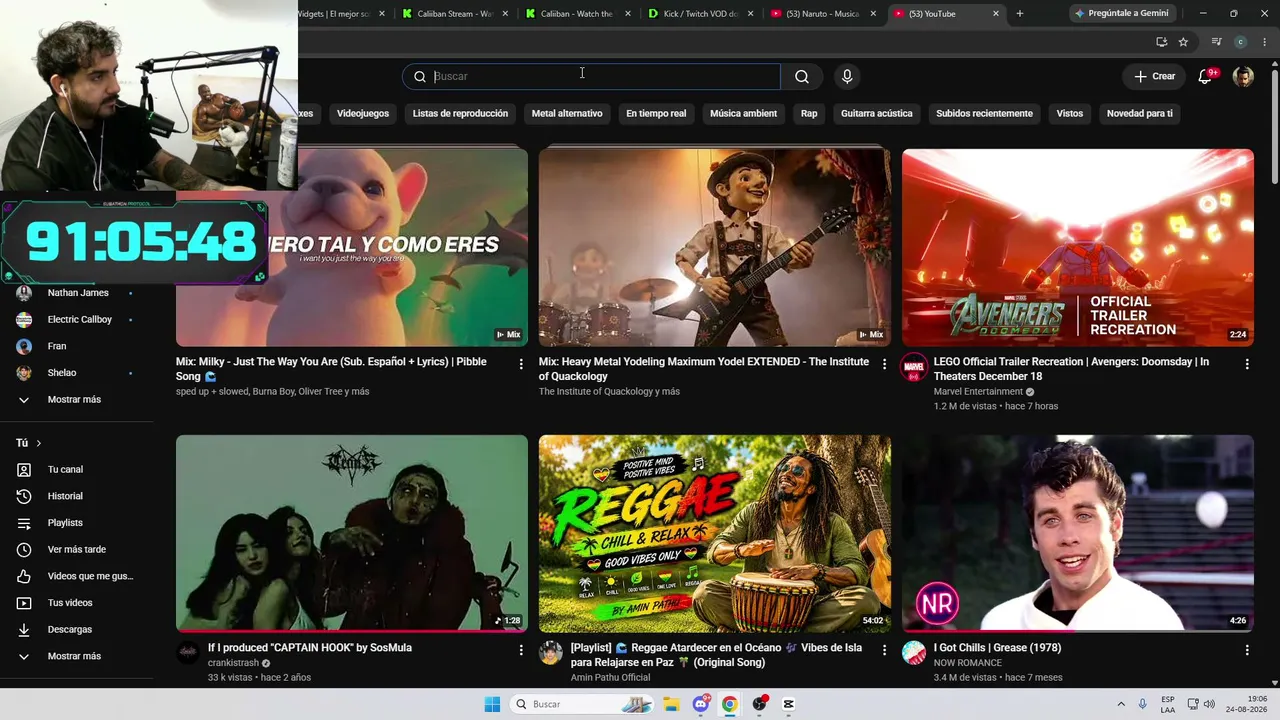This screenshot has width=1280, height=720.
Task: Switch to the Naruto - Musica tab
Action: pos(825,14)
